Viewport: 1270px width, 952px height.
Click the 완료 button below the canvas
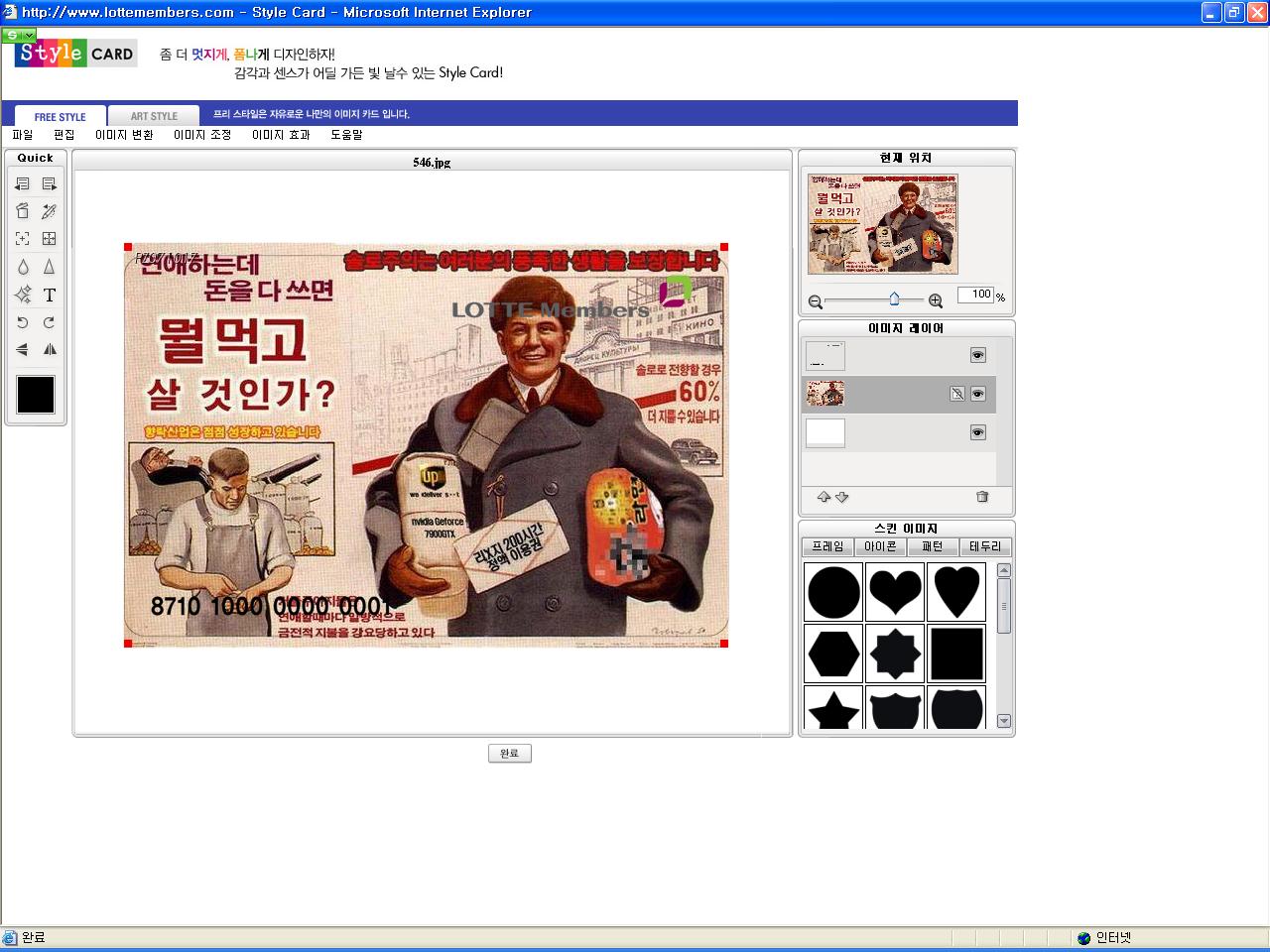(510, 754)
